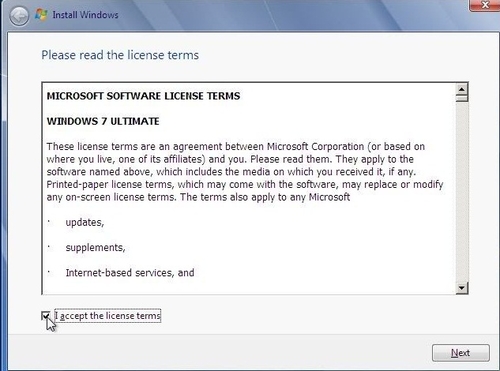Click the Windows flag logo in title bar
This screenshot has height=371, width=500.
(41, 15)
